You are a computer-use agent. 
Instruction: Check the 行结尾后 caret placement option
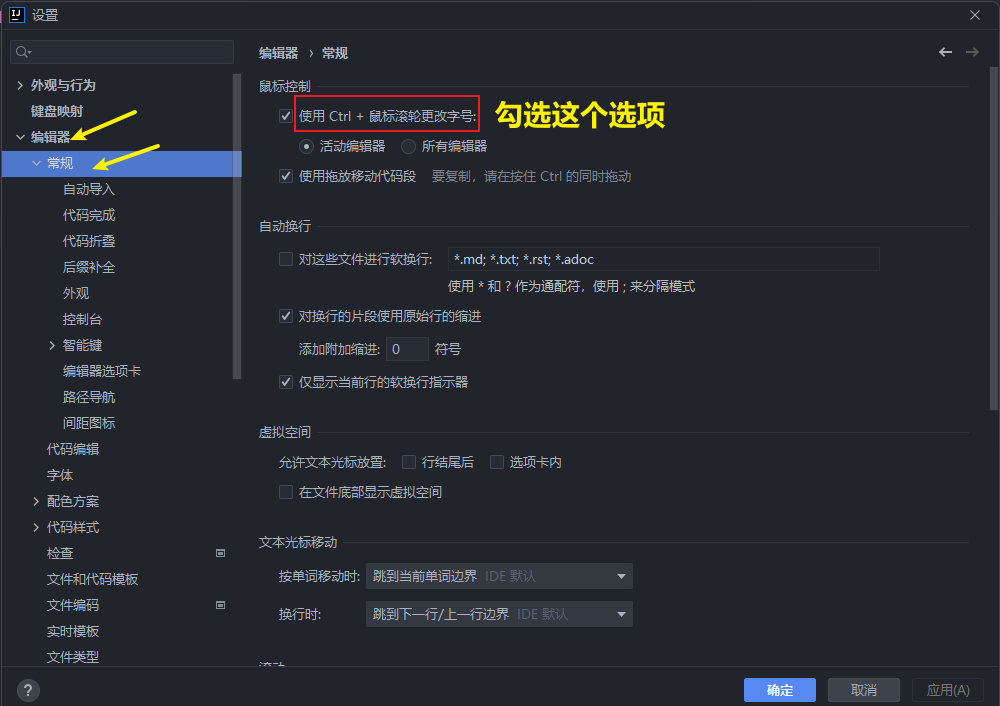click(x=409, y=462)
